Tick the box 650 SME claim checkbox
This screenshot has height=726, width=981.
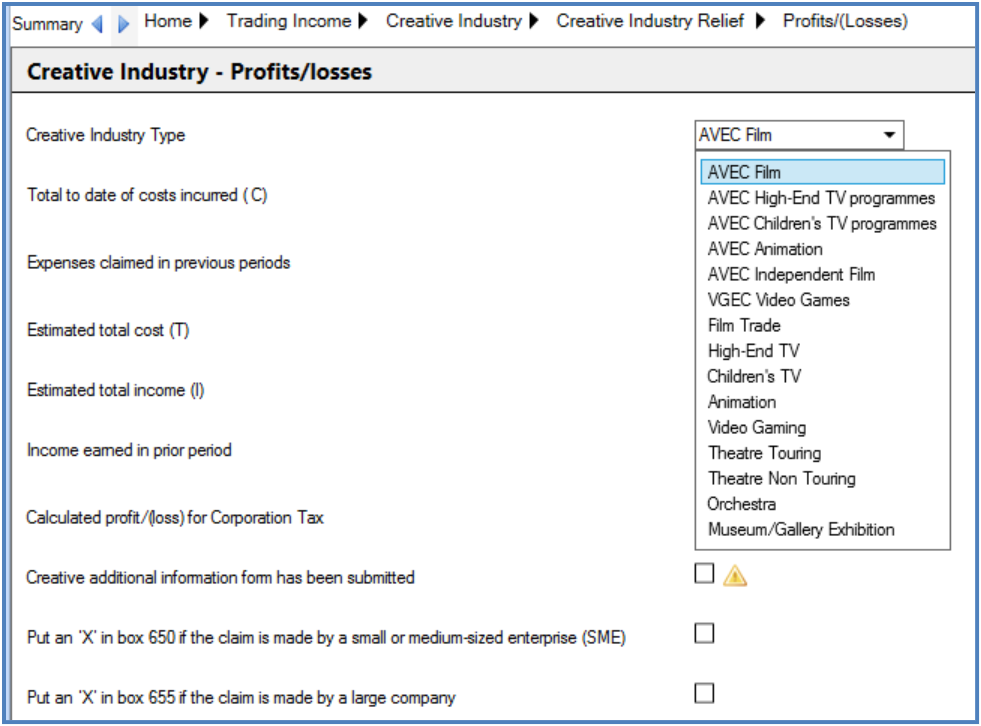pyautogui.click(x=704, y=633)
